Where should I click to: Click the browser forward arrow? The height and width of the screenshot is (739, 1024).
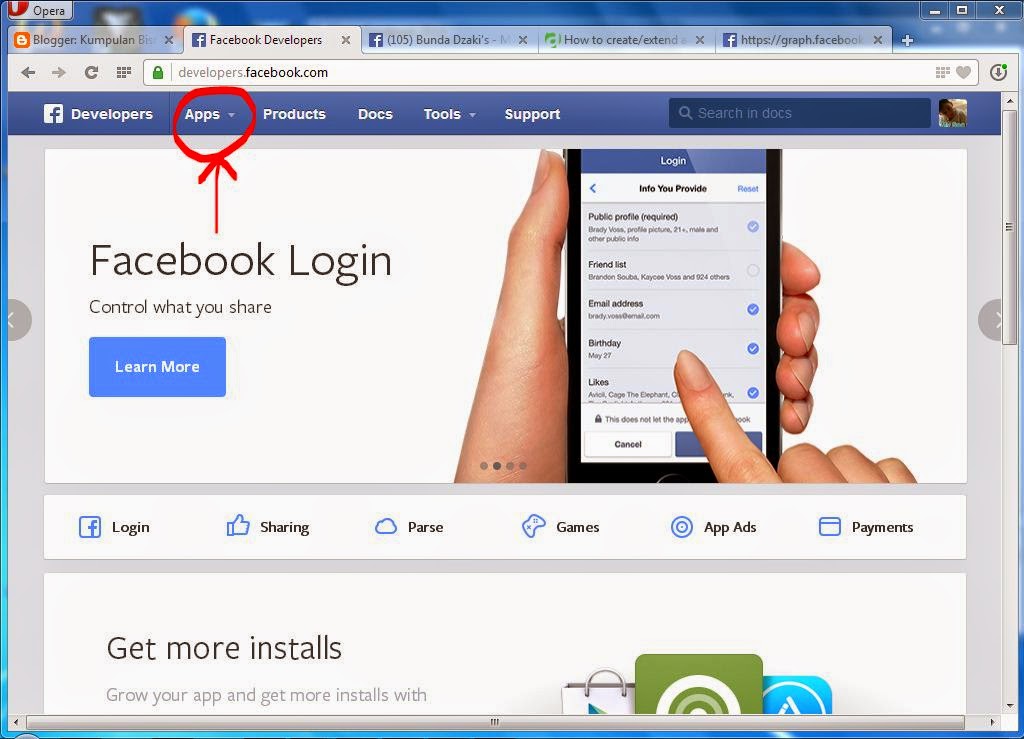click(59, 72)
